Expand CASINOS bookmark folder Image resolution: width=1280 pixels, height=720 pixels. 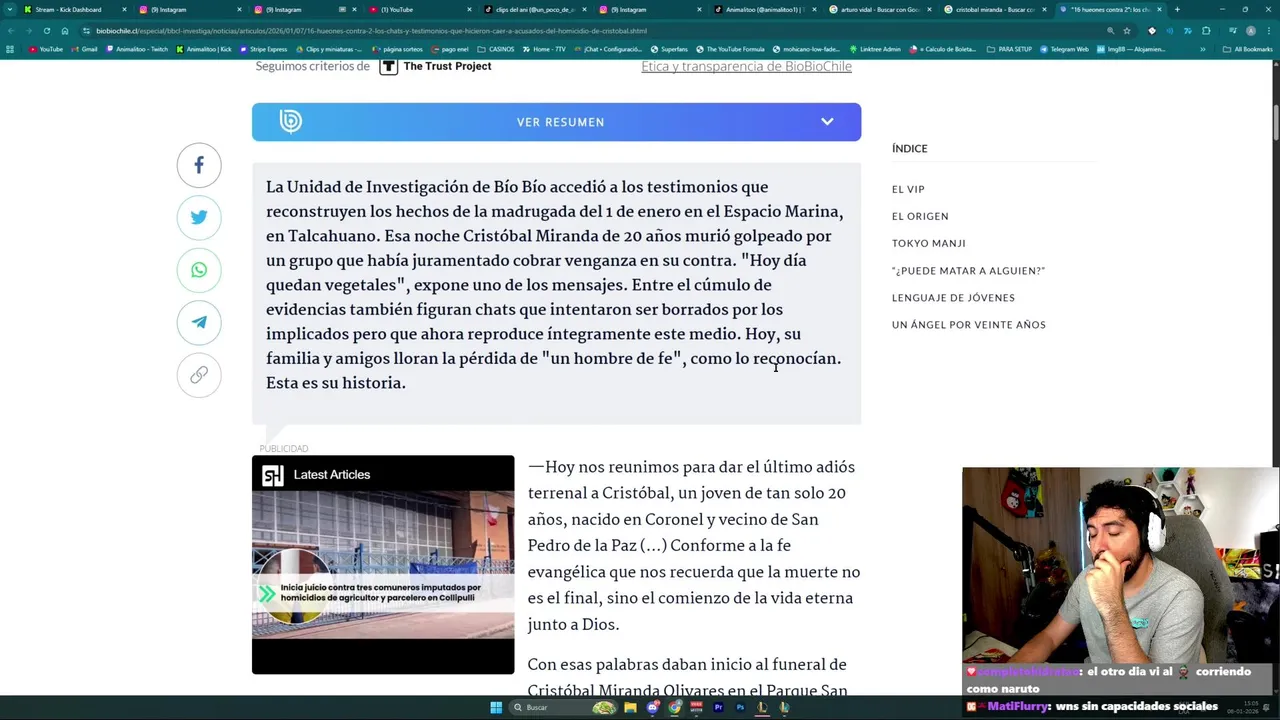pyautogui.click(x=495, y=49)
